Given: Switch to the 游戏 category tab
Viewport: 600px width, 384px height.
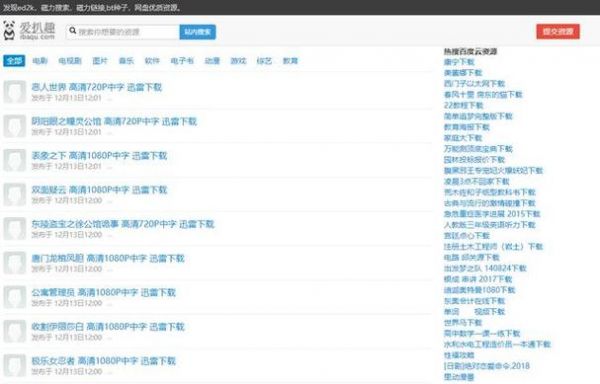Looking at the screenshot, I should point(238,60).
